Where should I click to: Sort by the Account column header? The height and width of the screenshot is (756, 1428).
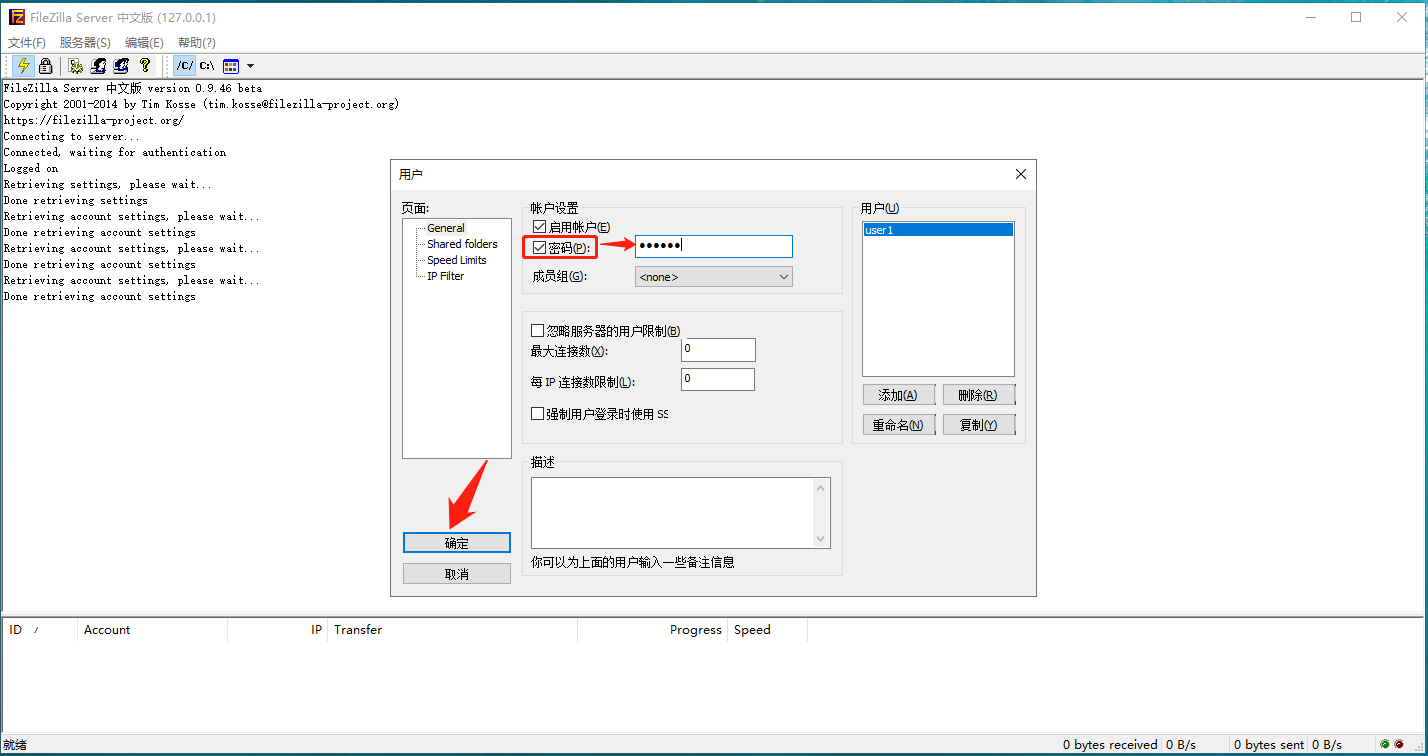[152, 630]
